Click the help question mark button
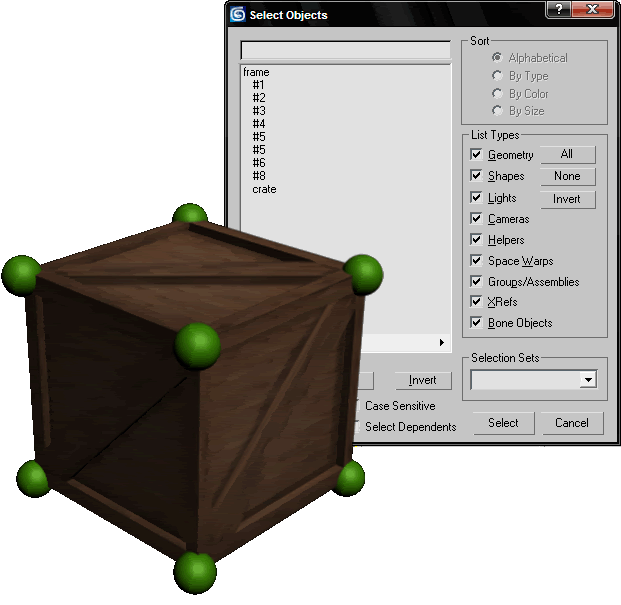The width and height of the screenshot is (621, 605). [558, 10]
